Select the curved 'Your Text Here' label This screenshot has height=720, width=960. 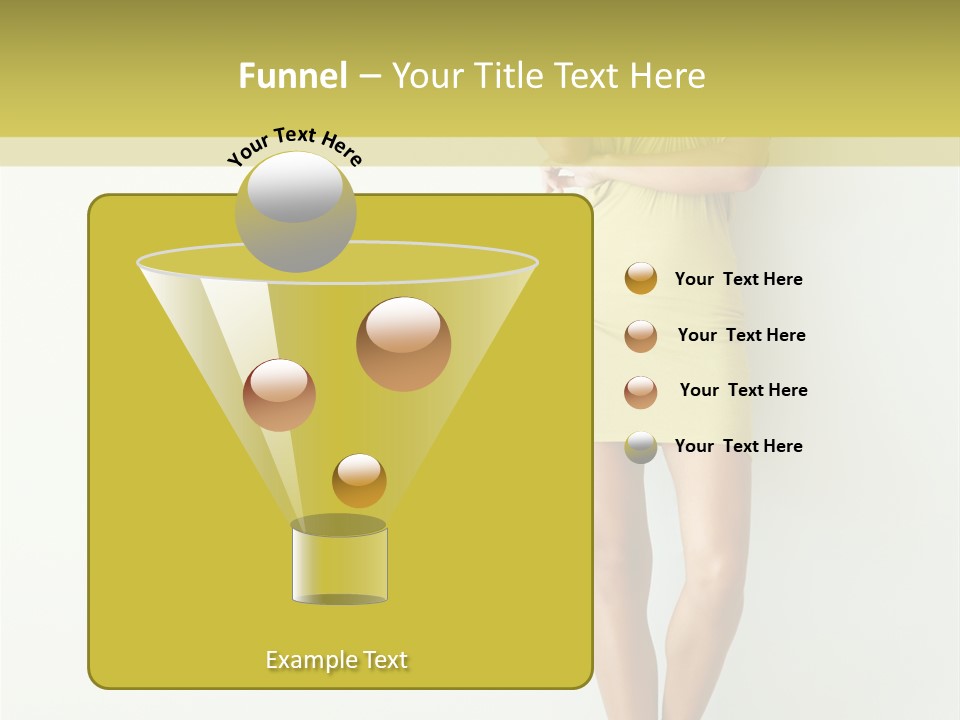[294, 145]
